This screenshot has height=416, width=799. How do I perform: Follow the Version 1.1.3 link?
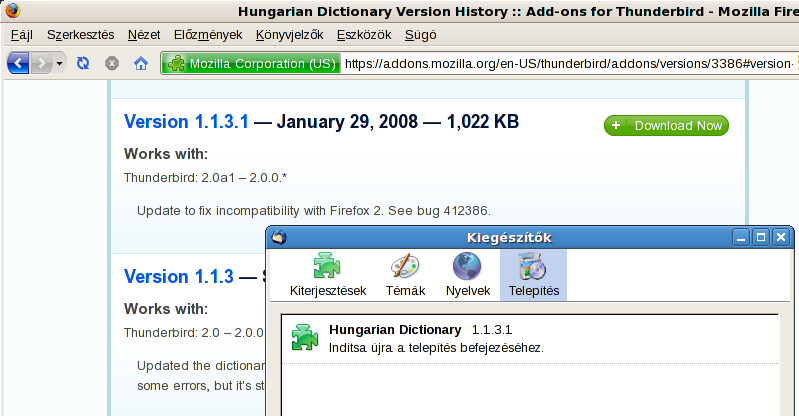click(178, 276)
